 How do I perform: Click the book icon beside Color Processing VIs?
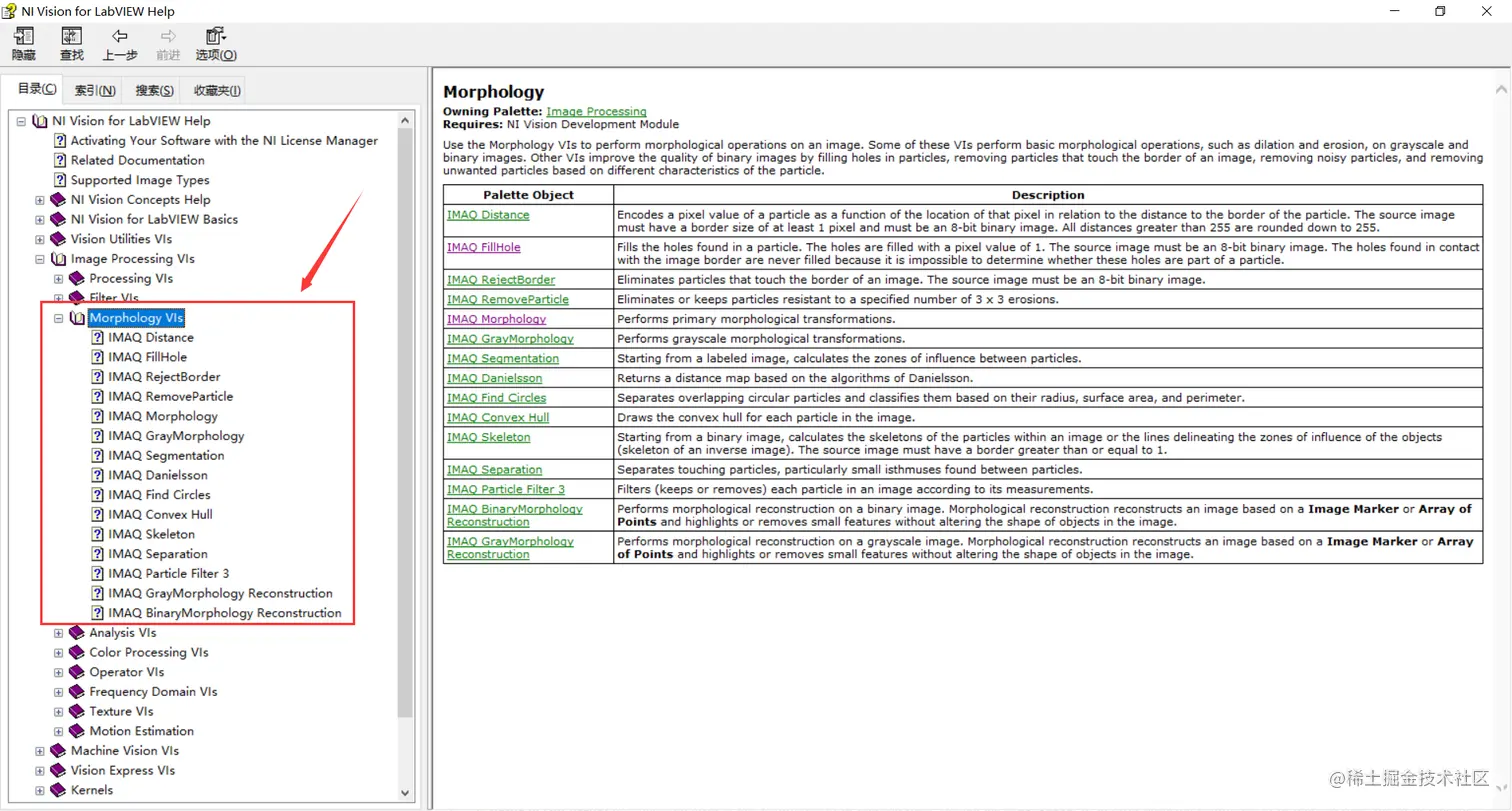[x=77, y=652]
